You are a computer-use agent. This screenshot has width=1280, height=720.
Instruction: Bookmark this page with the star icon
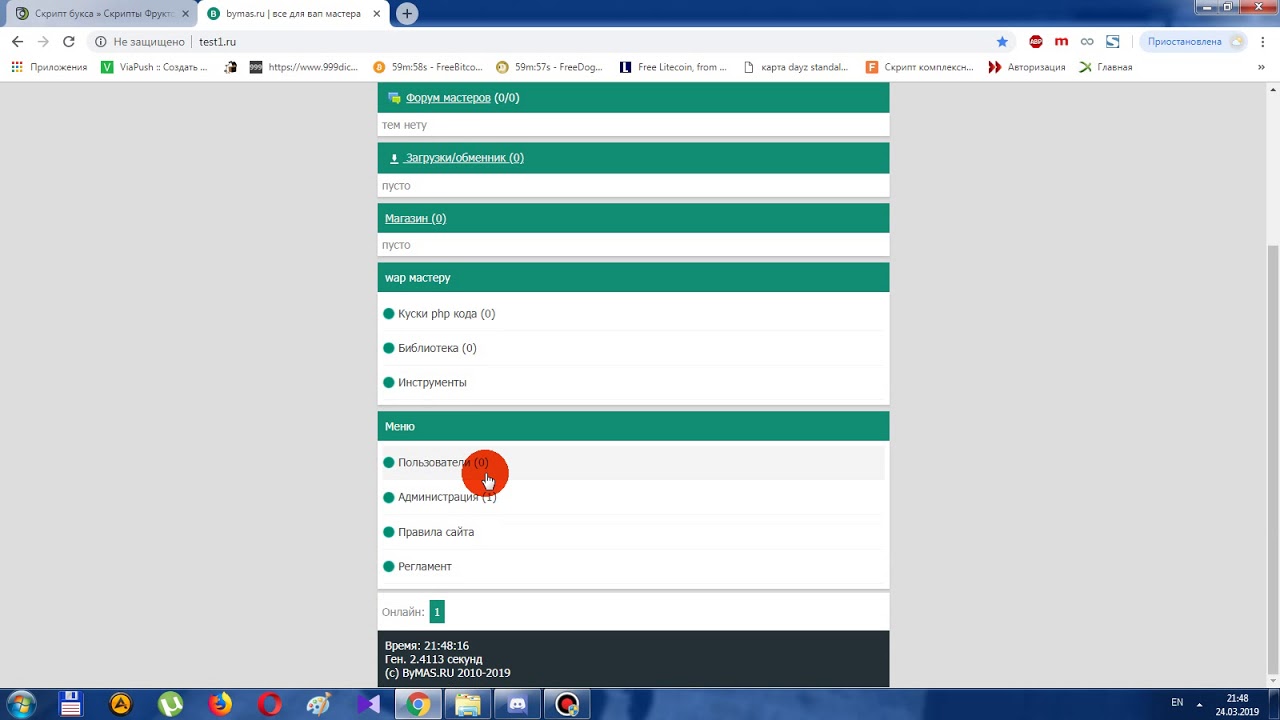click(1002, 42)
